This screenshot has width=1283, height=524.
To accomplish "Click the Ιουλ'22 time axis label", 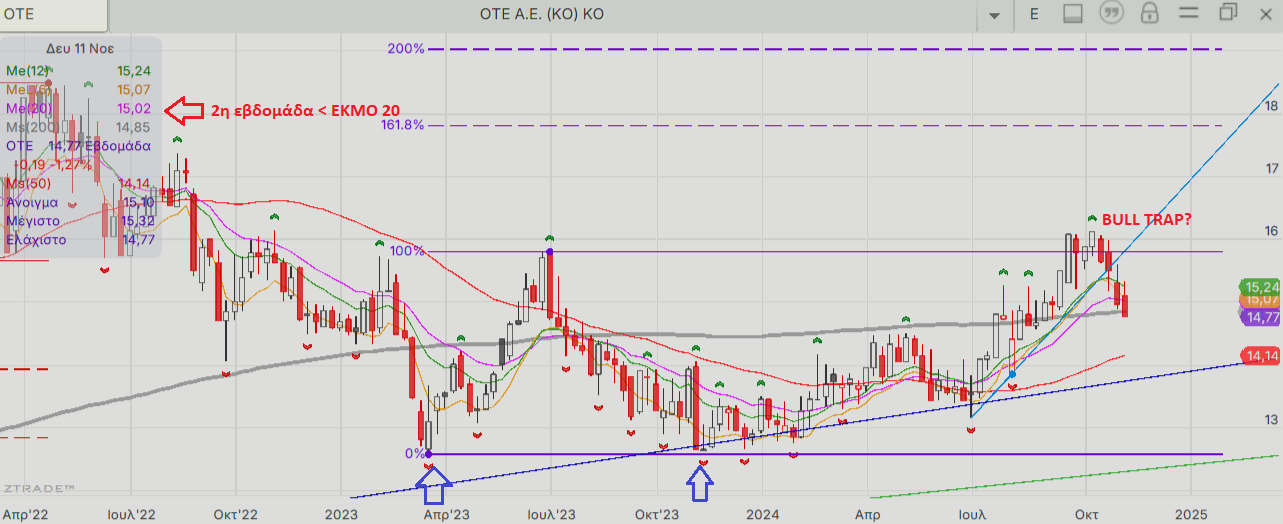I will tap(131, 513).
